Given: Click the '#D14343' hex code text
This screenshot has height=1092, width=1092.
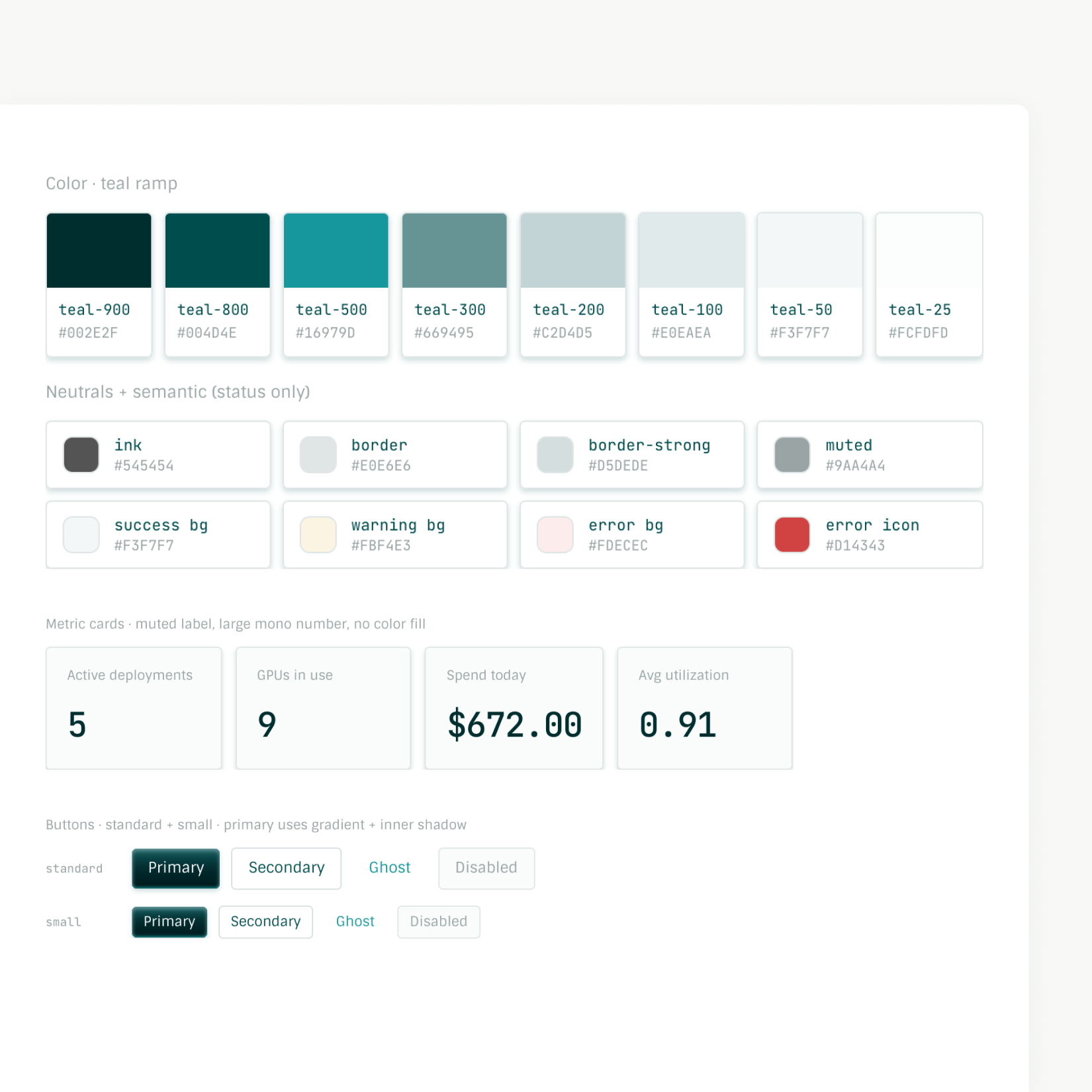Looking at the screenshot, I should click(855, 545).
